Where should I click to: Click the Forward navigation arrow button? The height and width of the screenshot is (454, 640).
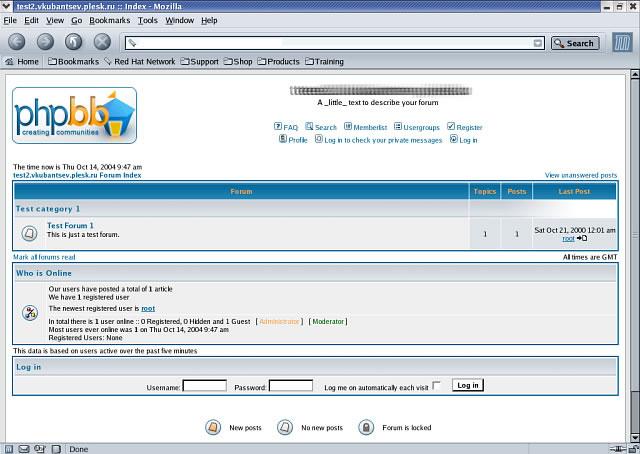pos(45,42)
